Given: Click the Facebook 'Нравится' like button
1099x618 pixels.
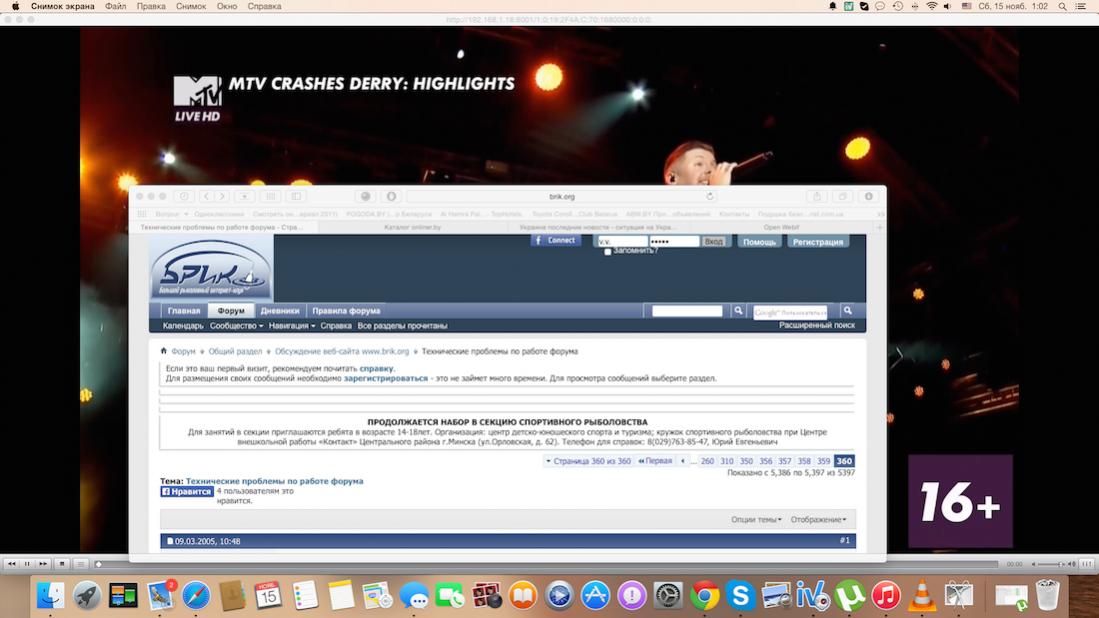Looking at the screenshot, I should [188, 492].
